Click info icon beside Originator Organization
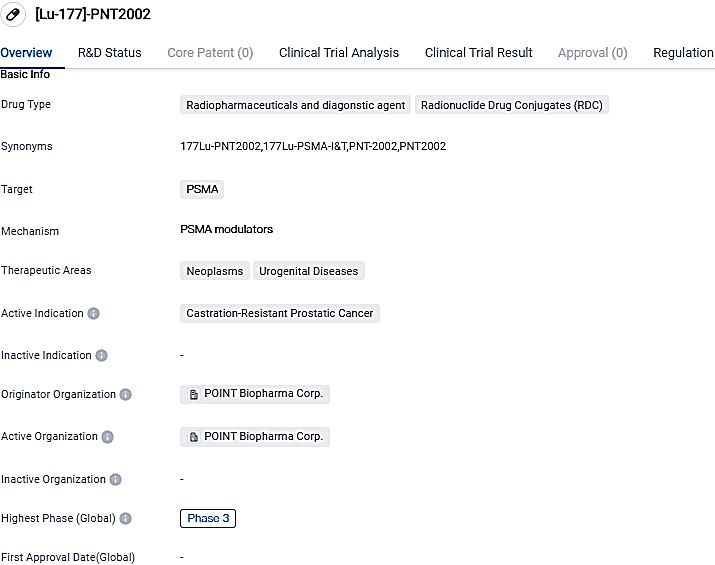715x565 pixels. click(x=126, y=395)
